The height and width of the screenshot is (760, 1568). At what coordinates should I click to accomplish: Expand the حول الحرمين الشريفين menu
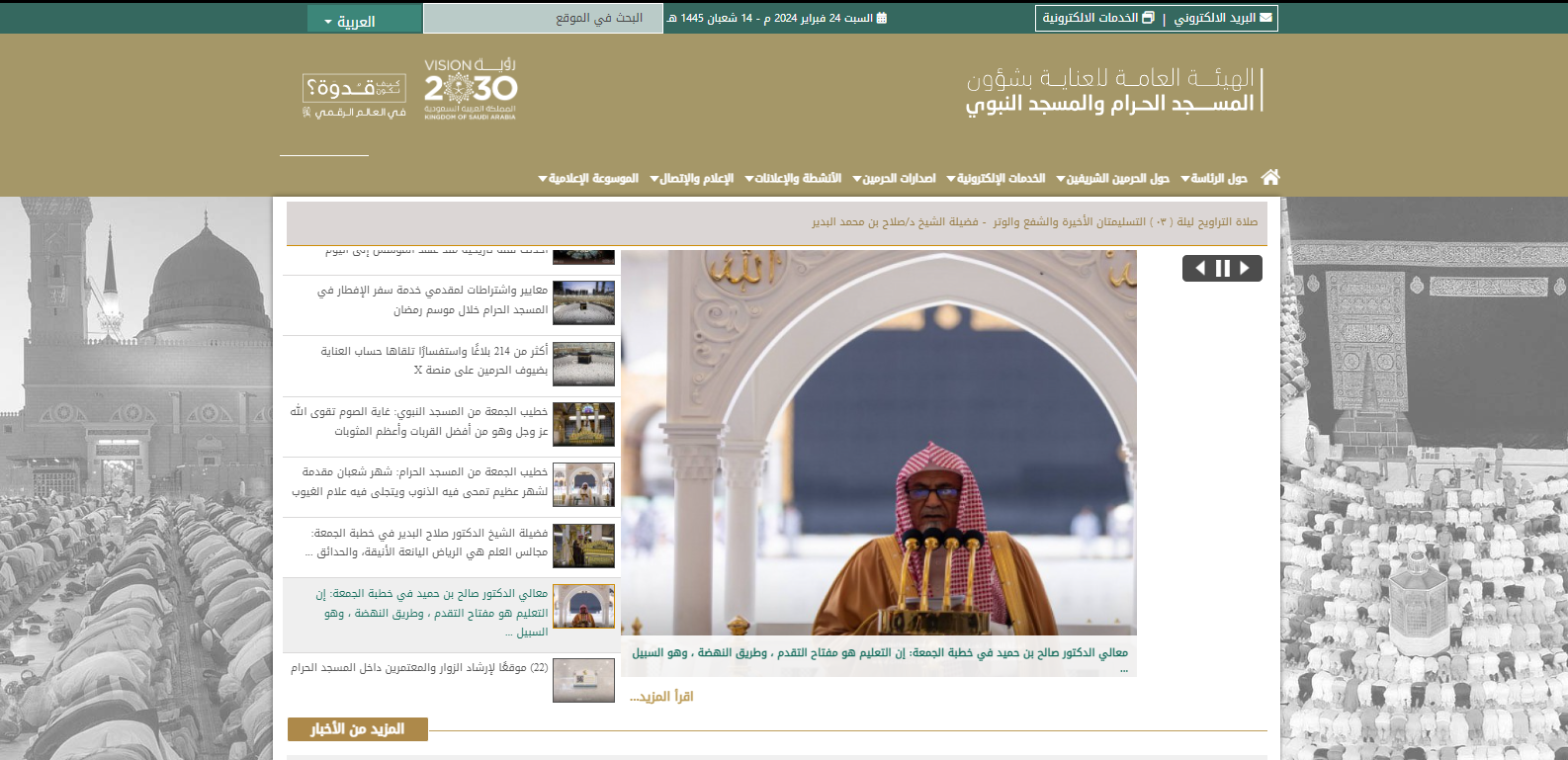[x=1113, y=179]
